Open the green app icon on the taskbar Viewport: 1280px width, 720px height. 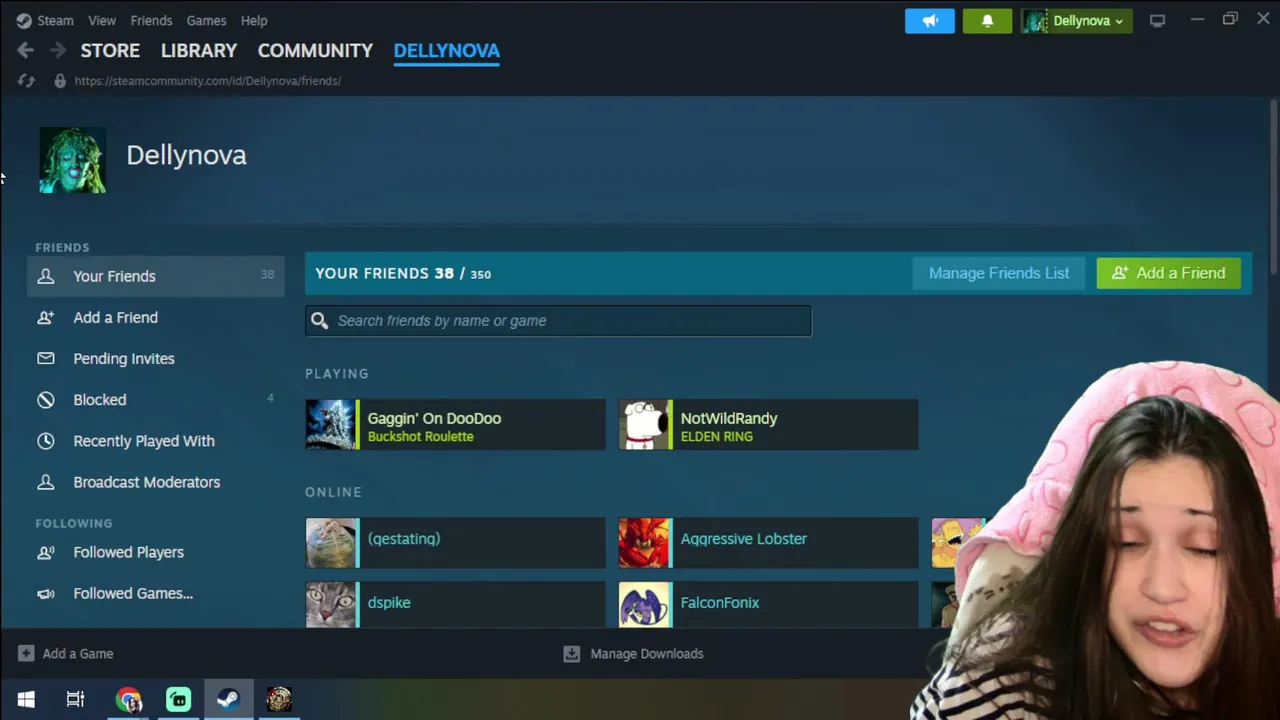point(178,699)
